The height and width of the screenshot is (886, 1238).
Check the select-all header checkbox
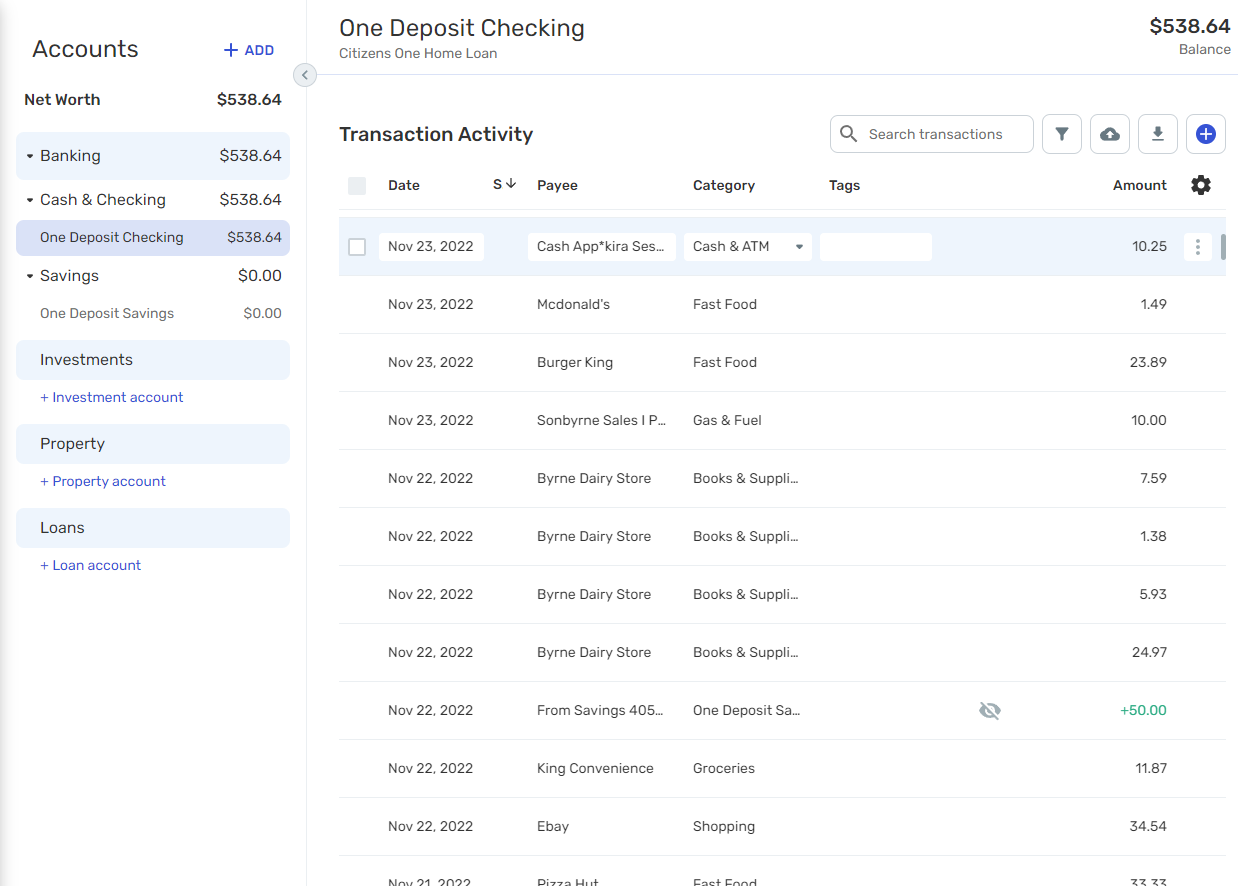[x=357, y=186]
